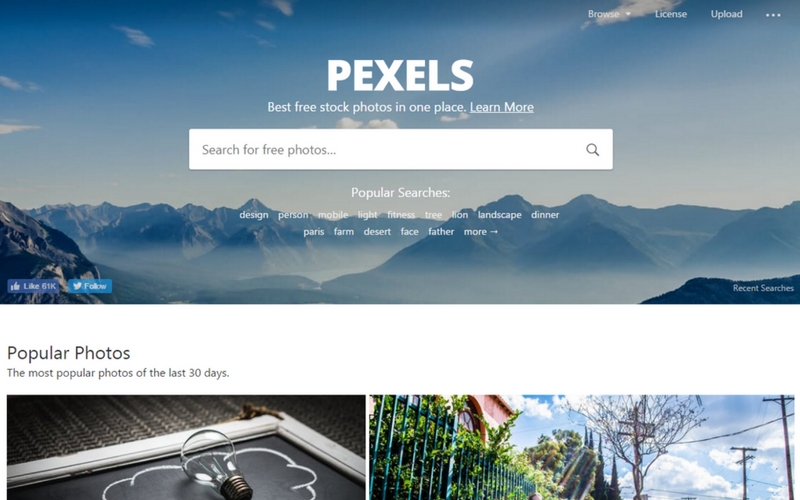
Task: Pick the 'father' popular search tag
Action: pos(441,232)
